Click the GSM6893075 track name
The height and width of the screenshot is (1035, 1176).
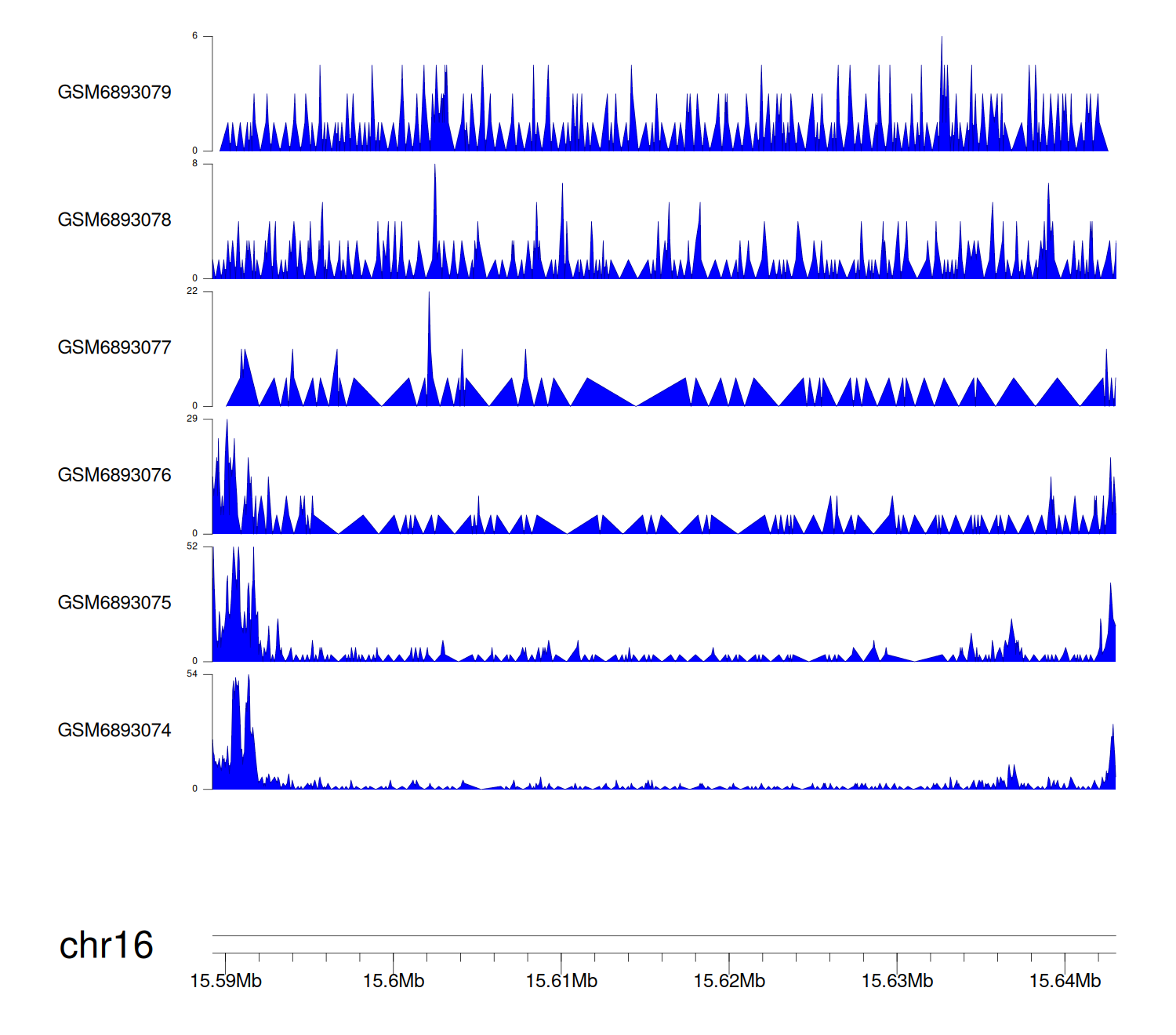114,603
